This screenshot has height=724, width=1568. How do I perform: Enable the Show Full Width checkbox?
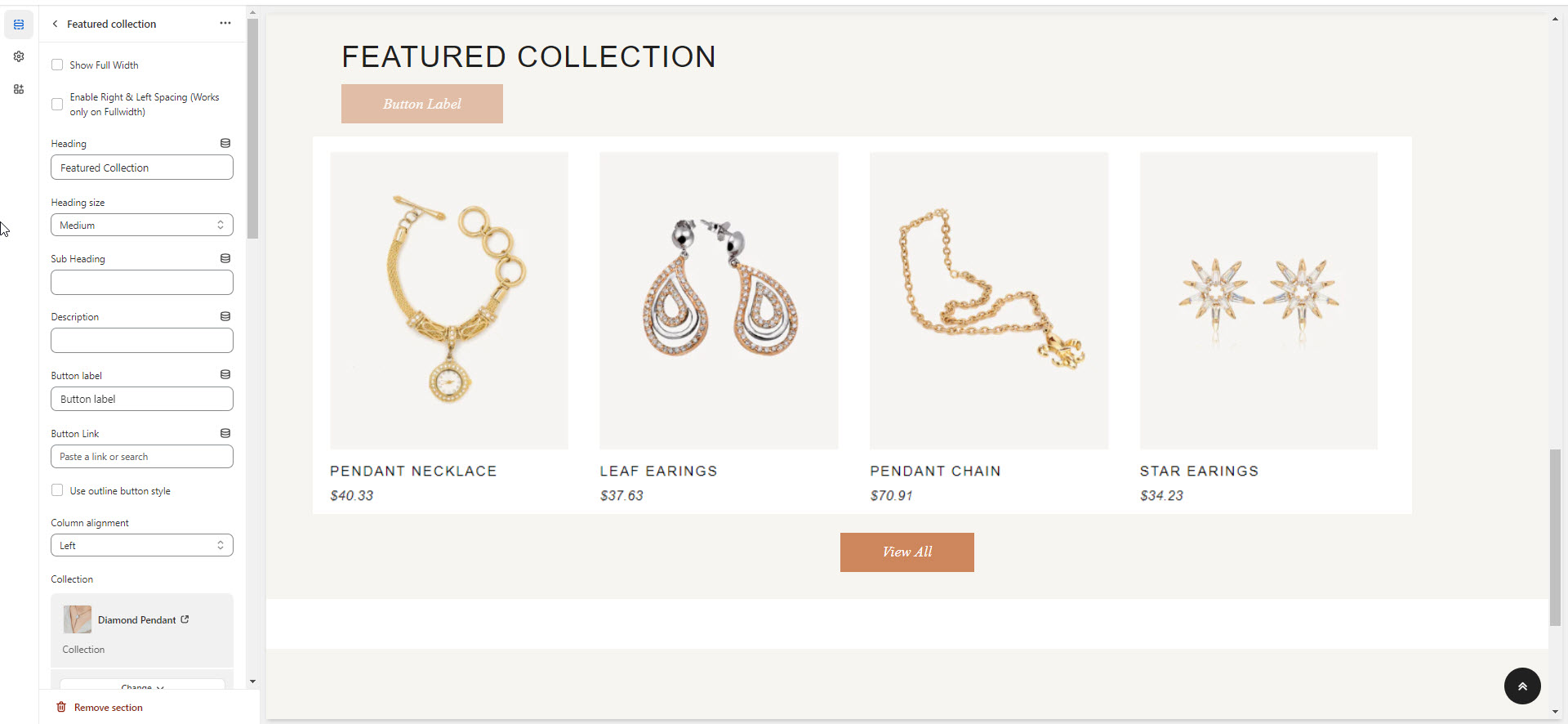tap(57, 65)
